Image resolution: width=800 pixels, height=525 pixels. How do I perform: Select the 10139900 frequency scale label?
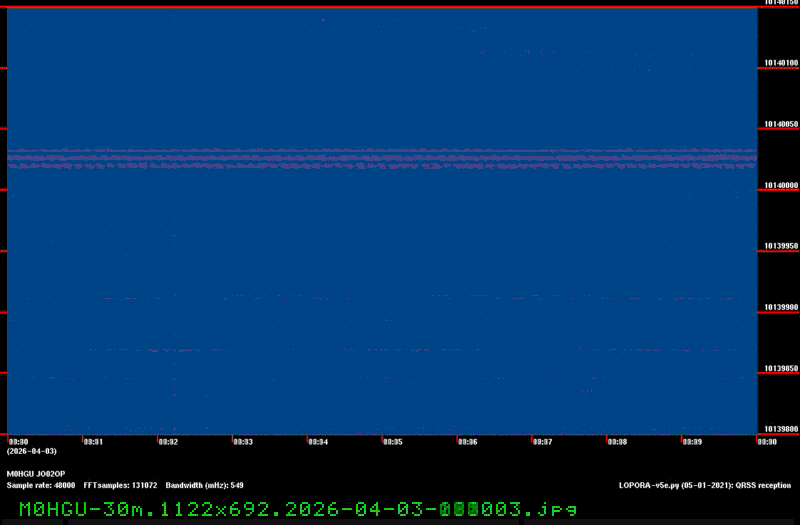coord(781,307)
